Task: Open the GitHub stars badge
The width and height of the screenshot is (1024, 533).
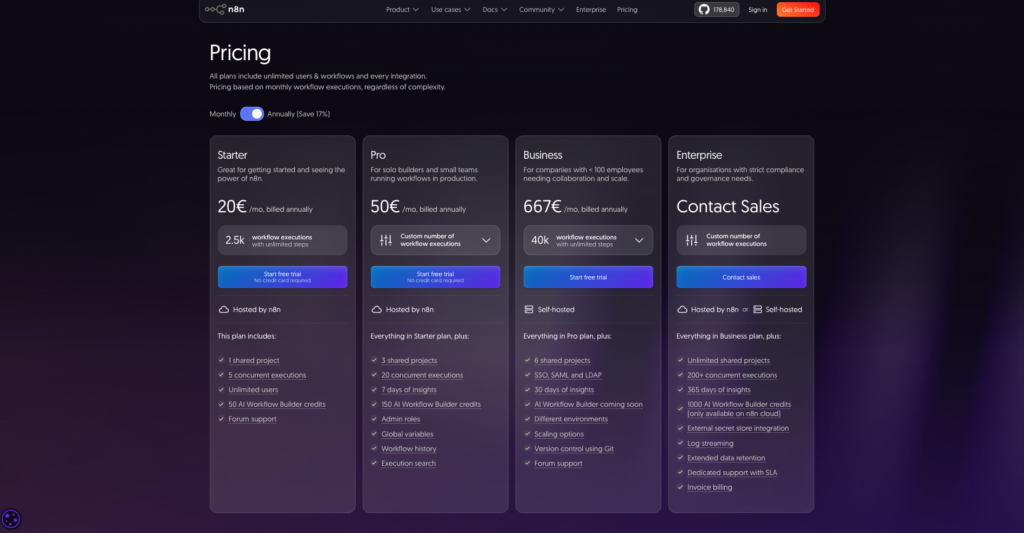Action: click(x=716, y=10)
